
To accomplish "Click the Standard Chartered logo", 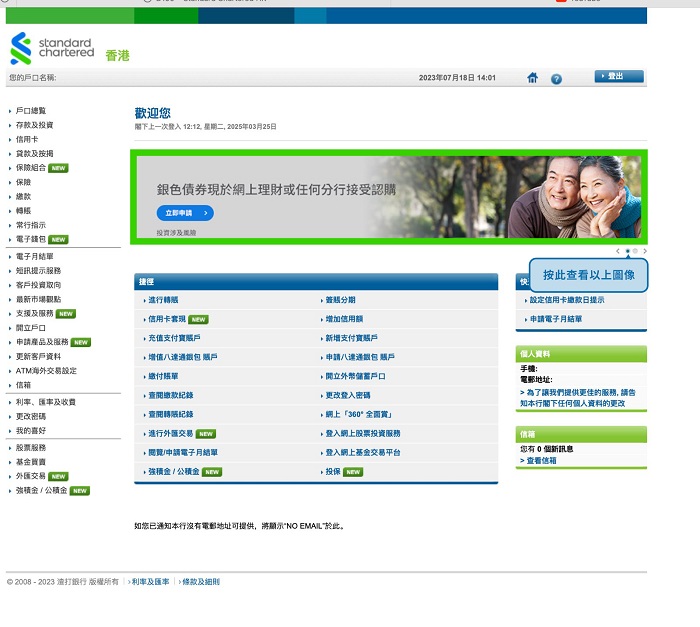I will pos(52,49).
